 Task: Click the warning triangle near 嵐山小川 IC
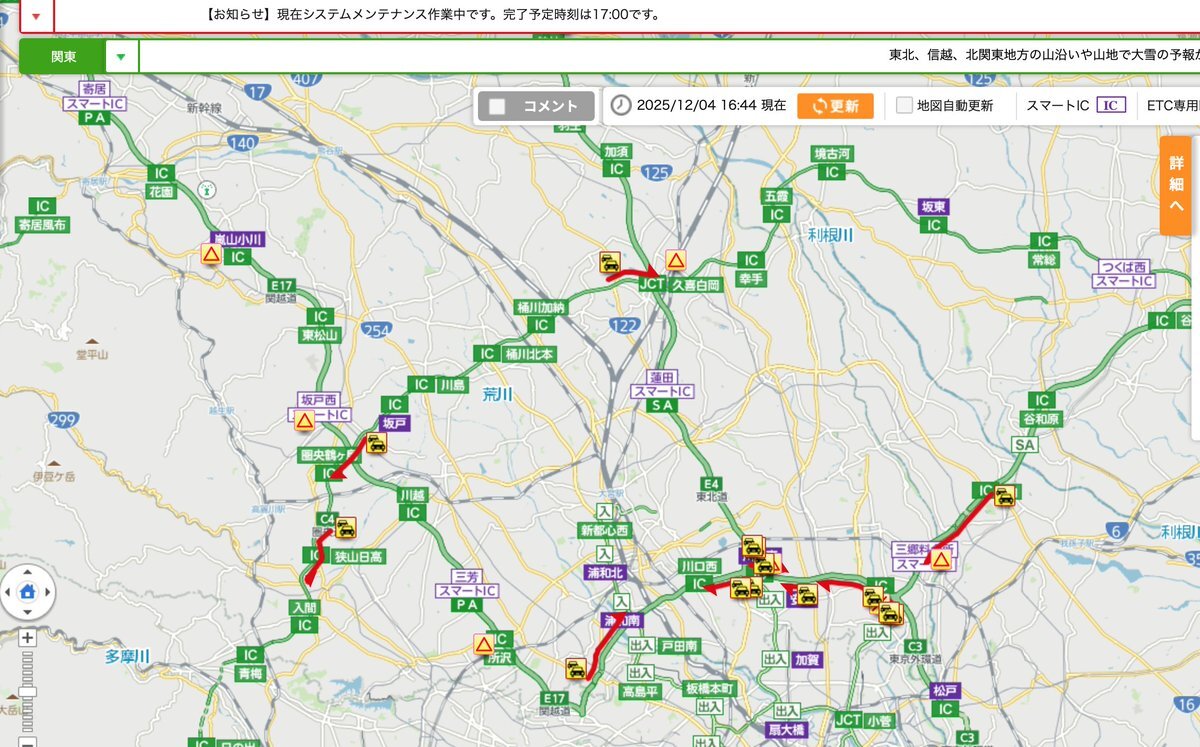(x=211, y=254)
